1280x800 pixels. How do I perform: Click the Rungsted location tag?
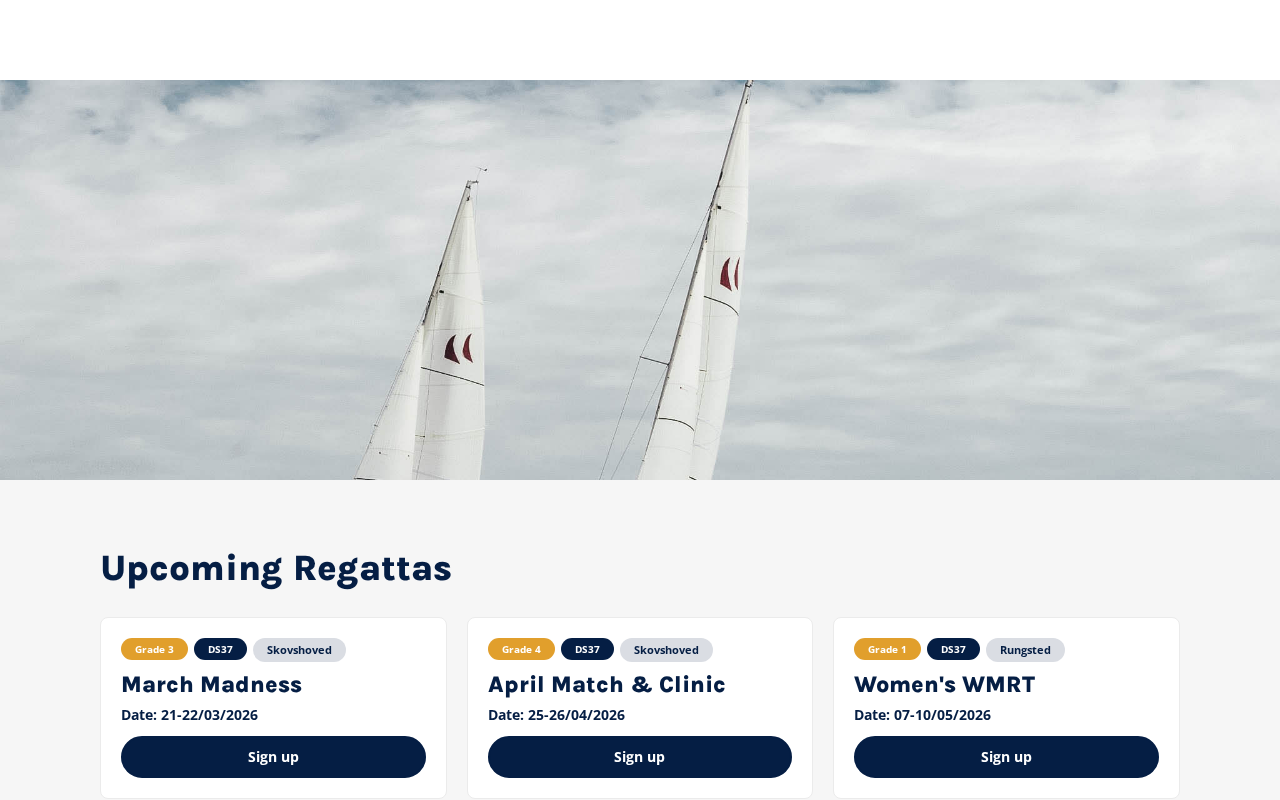pyautogui.click(x=1025, y=650)
